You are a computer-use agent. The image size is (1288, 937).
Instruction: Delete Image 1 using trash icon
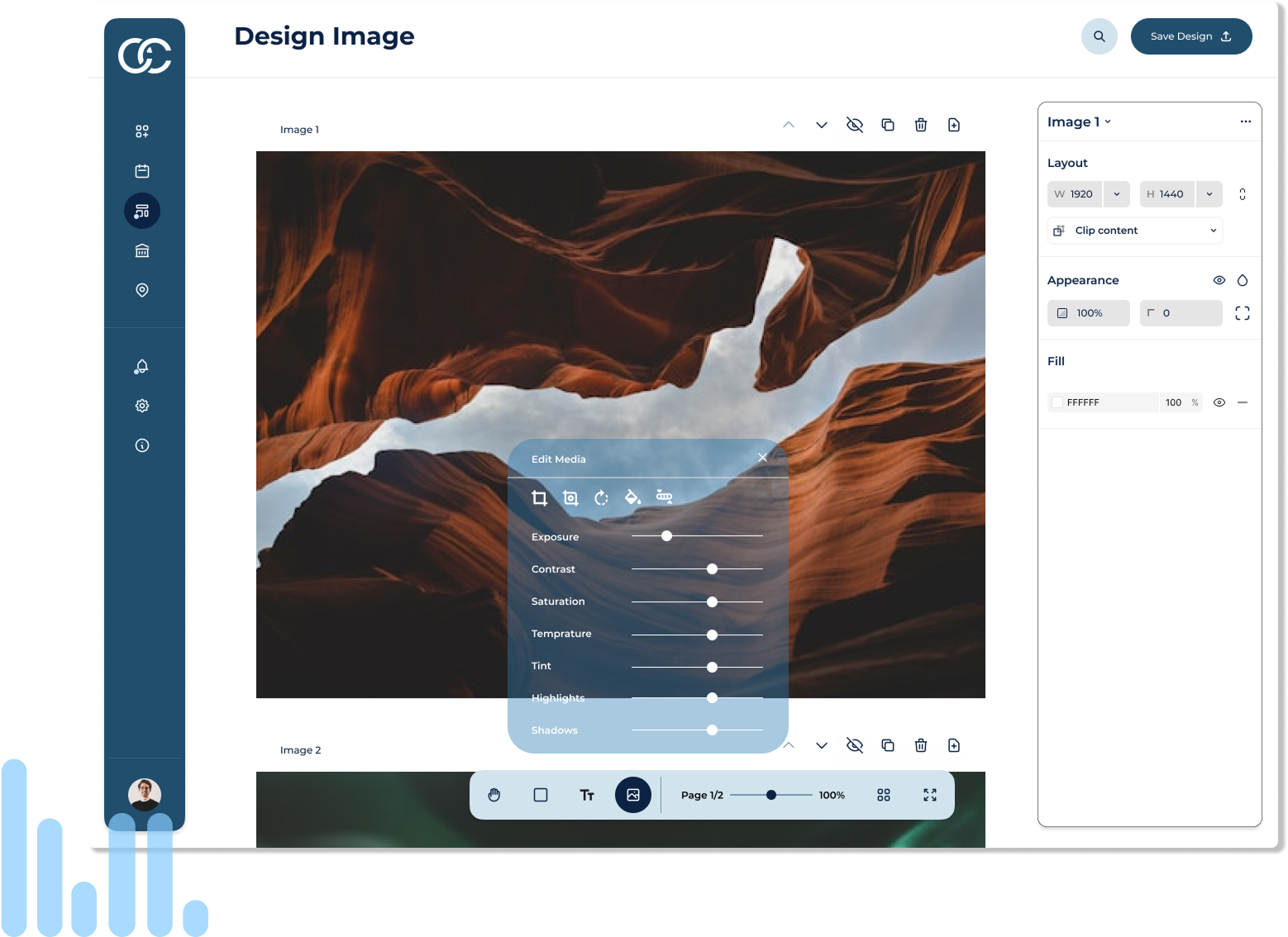pos(921,125)
